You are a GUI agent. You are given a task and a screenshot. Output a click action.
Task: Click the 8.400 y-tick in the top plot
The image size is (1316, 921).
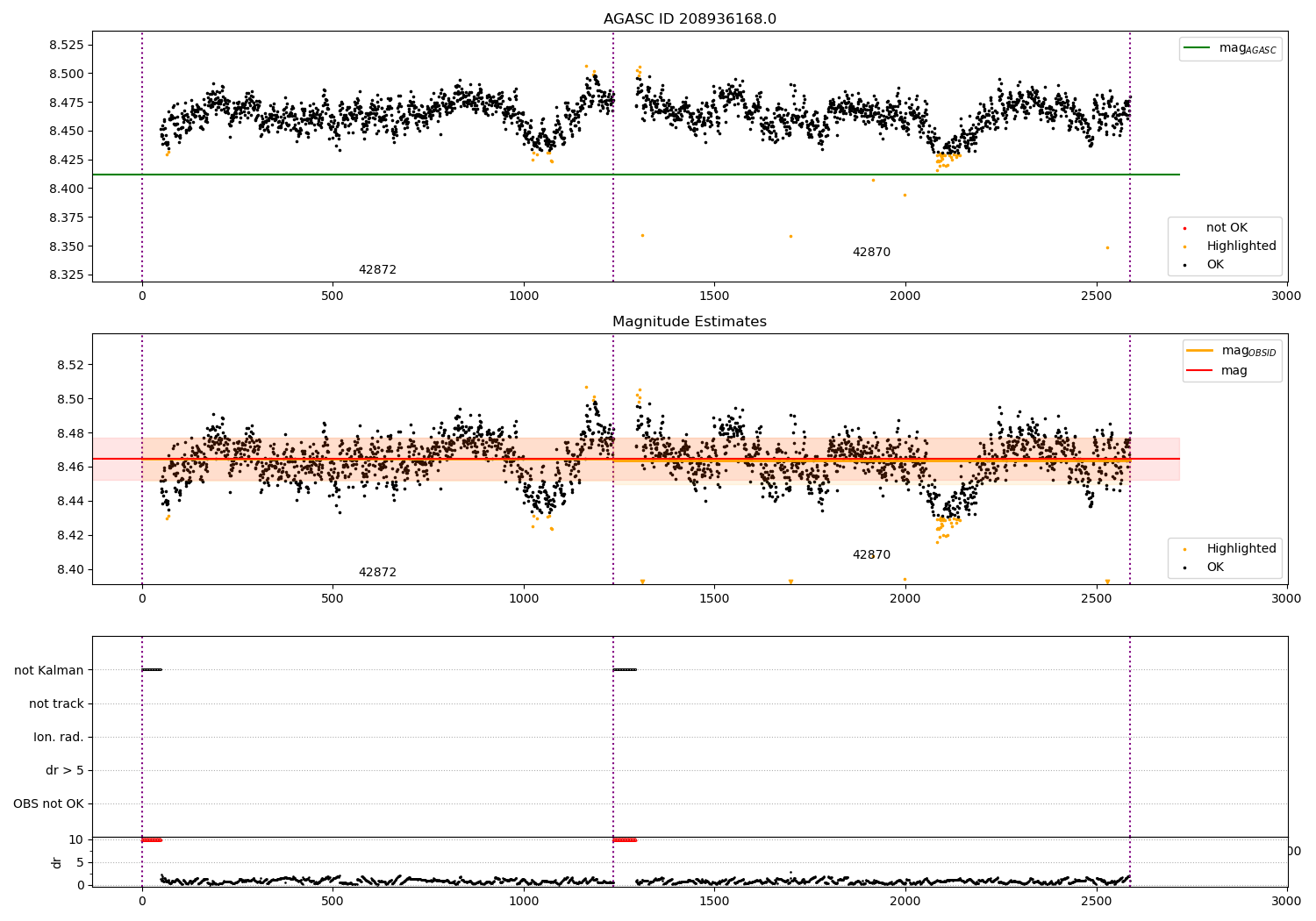[x=67, y=189]
